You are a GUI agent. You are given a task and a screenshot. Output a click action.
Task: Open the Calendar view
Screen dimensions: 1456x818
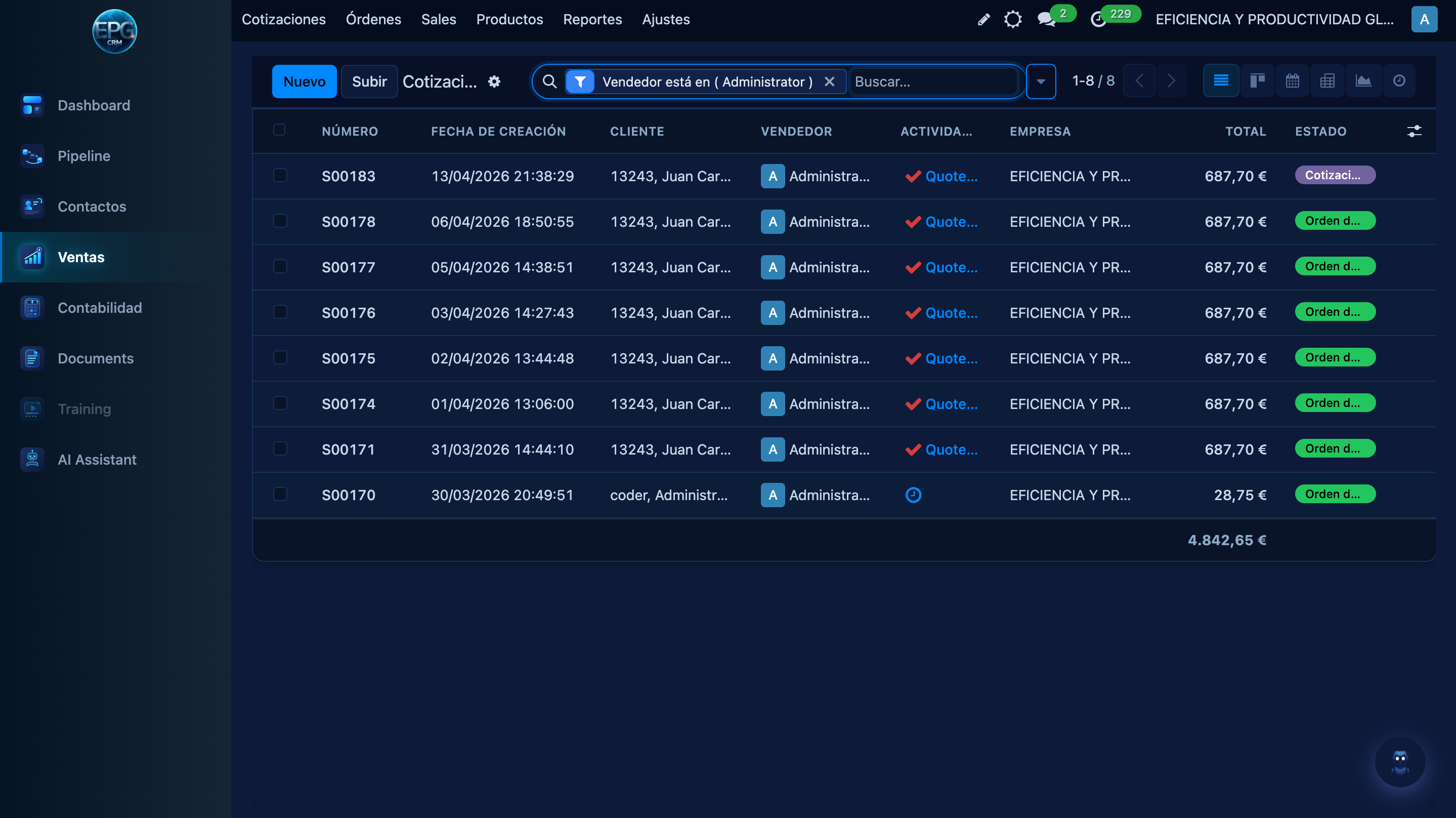[1293, 81]
